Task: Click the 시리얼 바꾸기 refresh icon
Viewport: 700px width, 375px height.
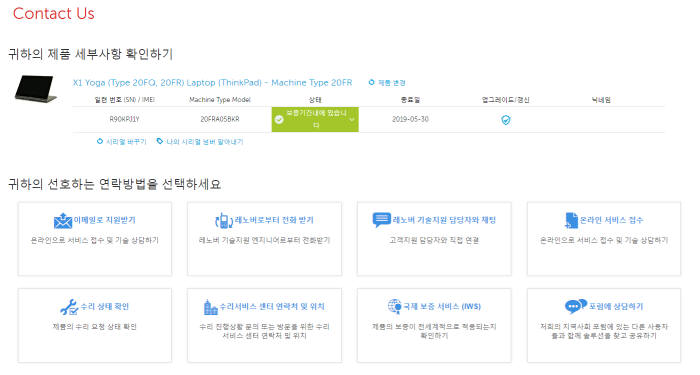Action: (100, 142)
